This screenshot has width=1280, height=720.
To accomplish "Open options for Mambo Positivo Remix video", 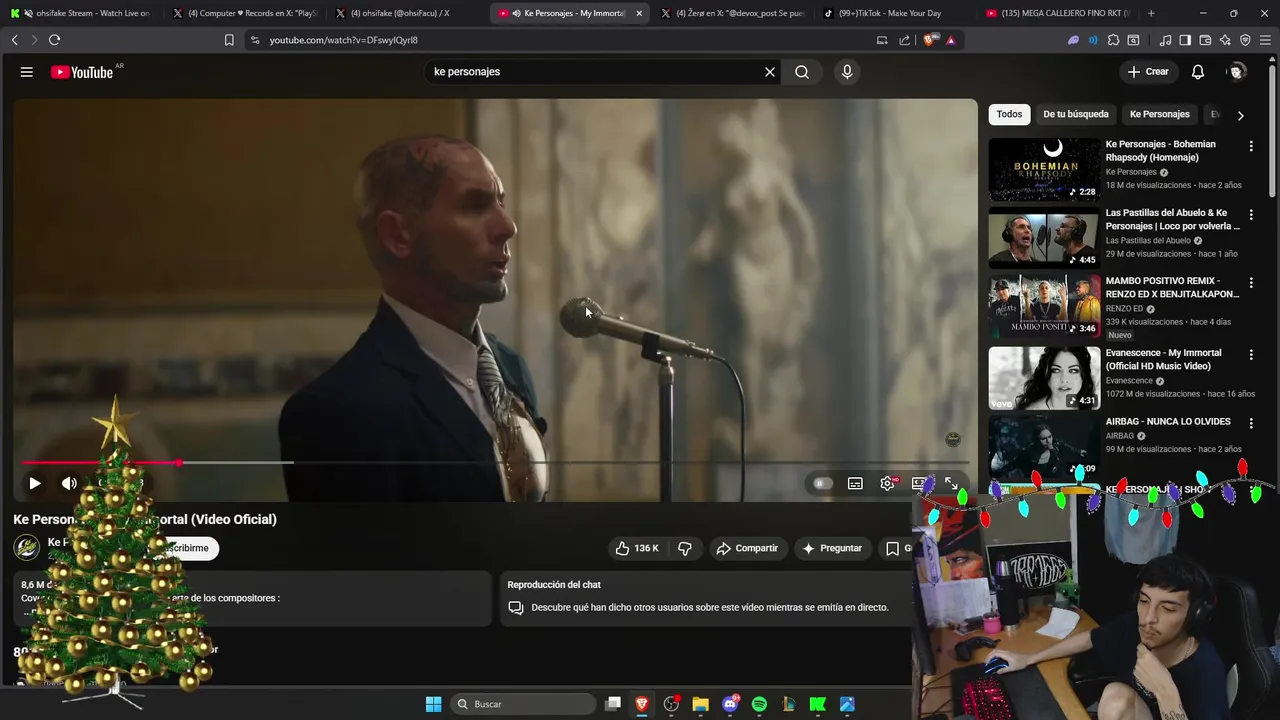I will coord(1251,283).
